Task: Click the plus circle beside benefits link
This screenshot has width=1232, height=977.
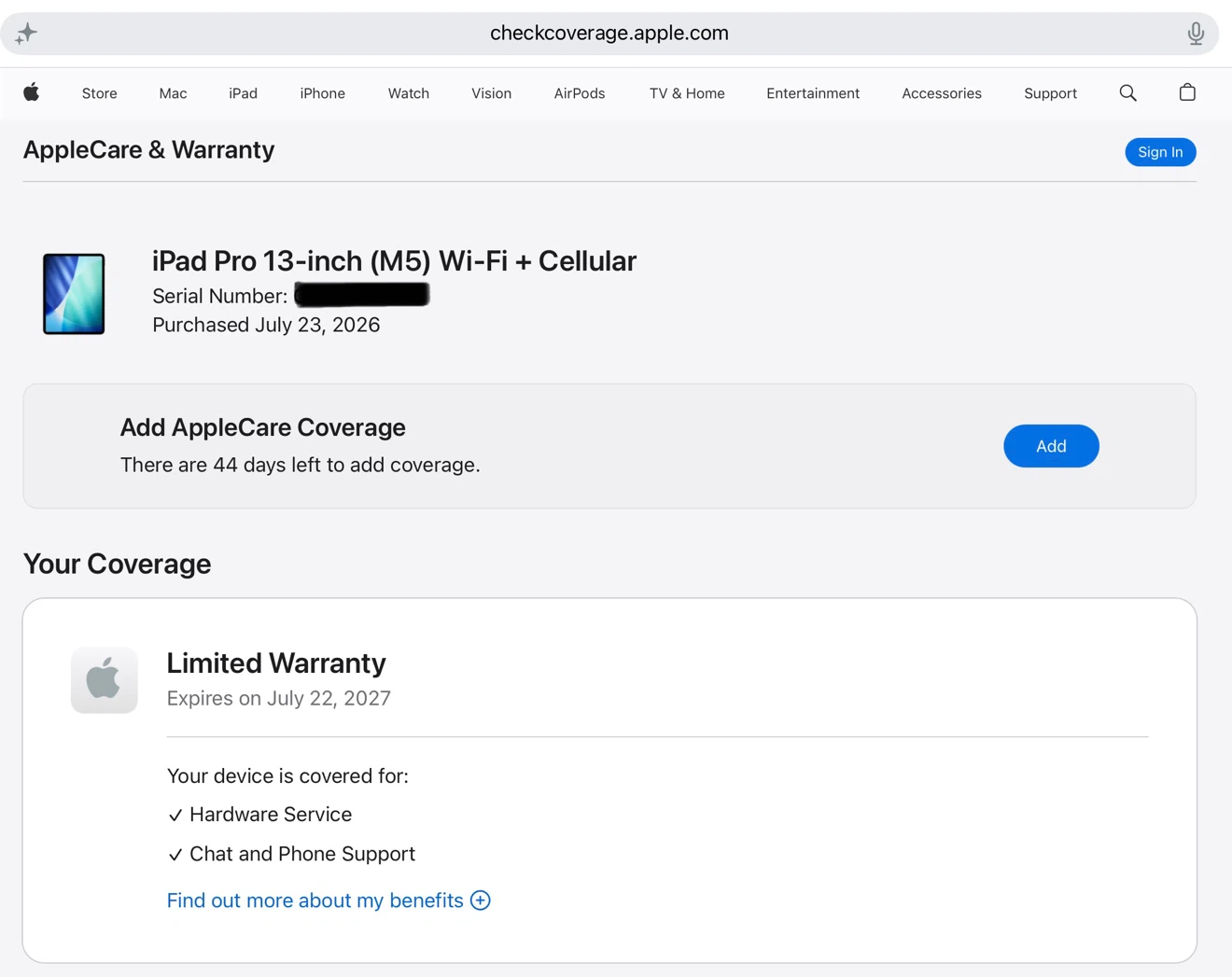Action: tap(481, 900)
